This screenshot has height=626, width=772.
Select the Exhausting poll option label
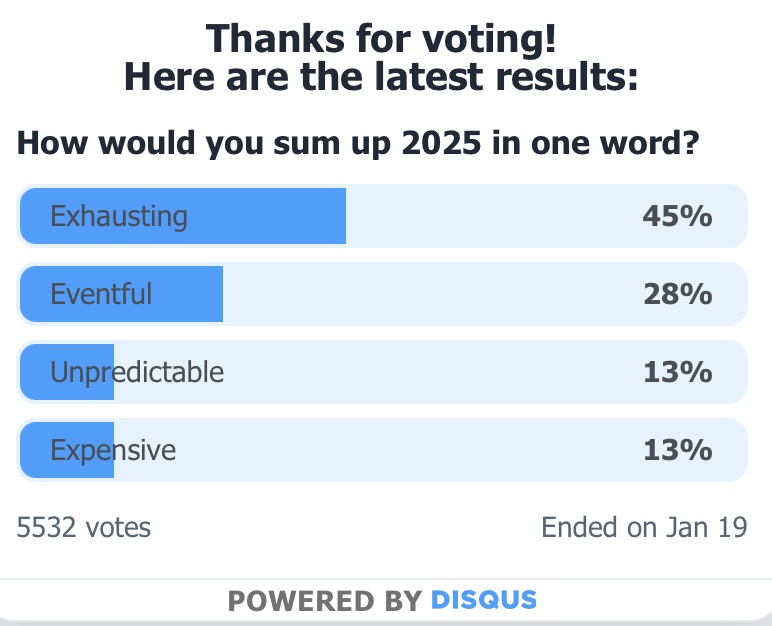point(119,216)
